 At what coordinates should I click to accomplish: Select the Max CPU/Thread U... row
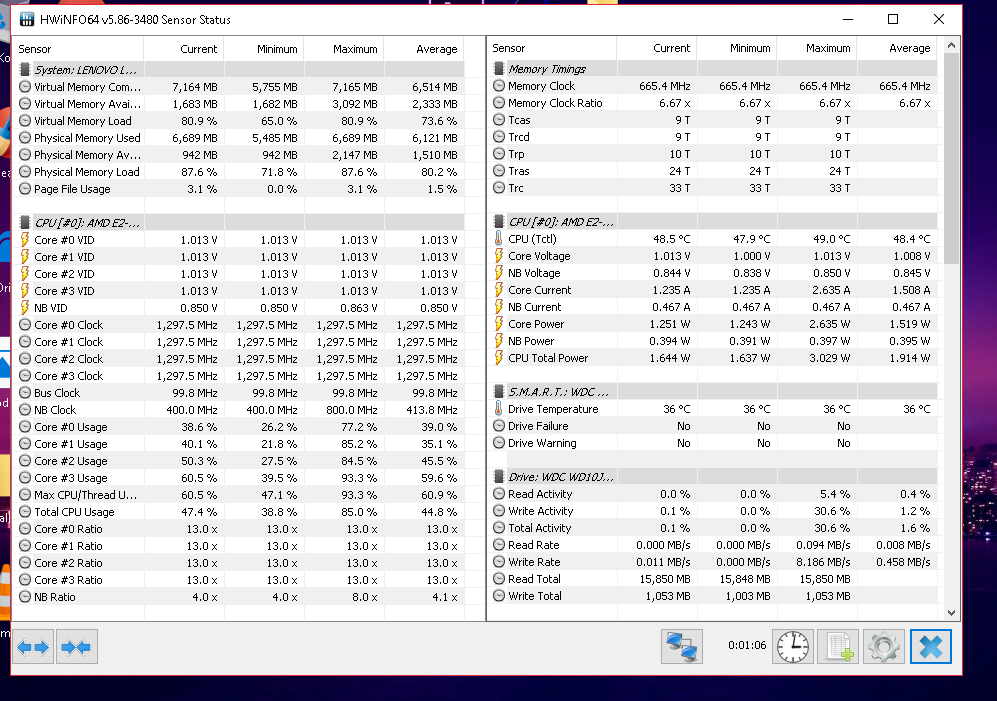(238, 495)
